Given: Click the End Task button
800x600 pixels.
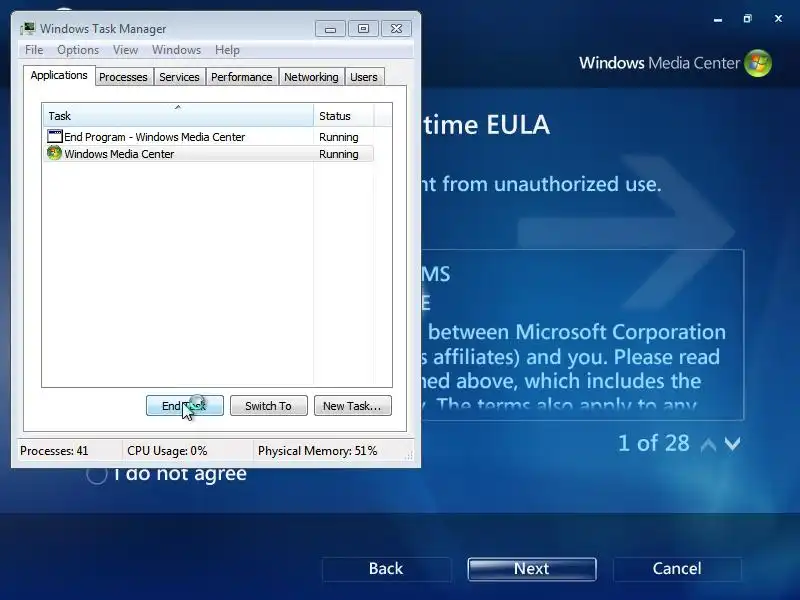Looking at the screenshot, I should point(185,406).
